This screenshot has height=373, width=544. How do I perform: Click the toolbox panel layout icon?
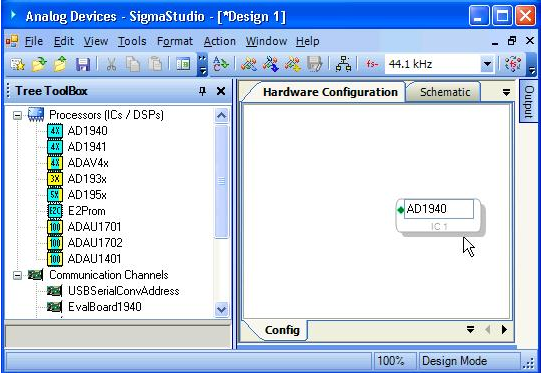point(183,64)
